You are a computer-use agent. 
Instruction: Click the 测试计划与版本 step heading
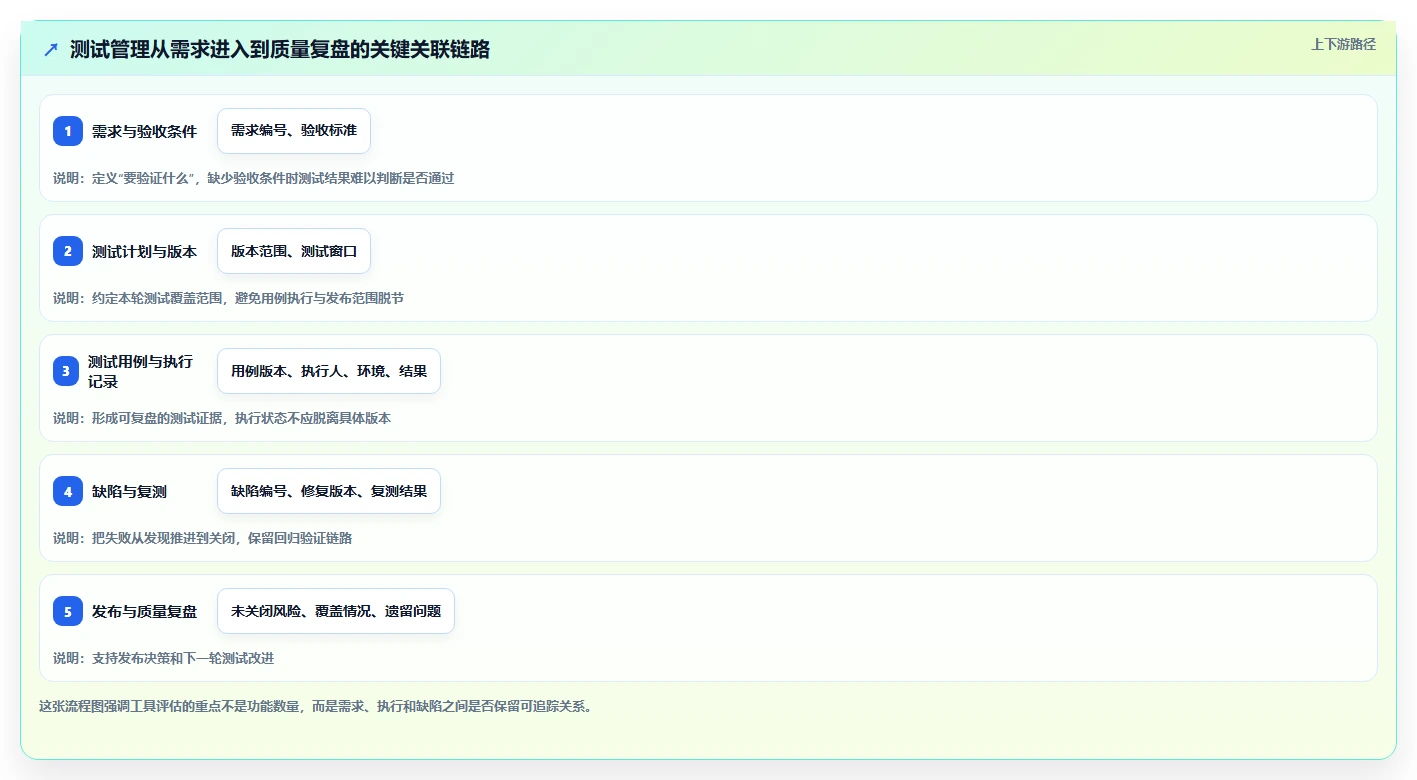point(144,251)
